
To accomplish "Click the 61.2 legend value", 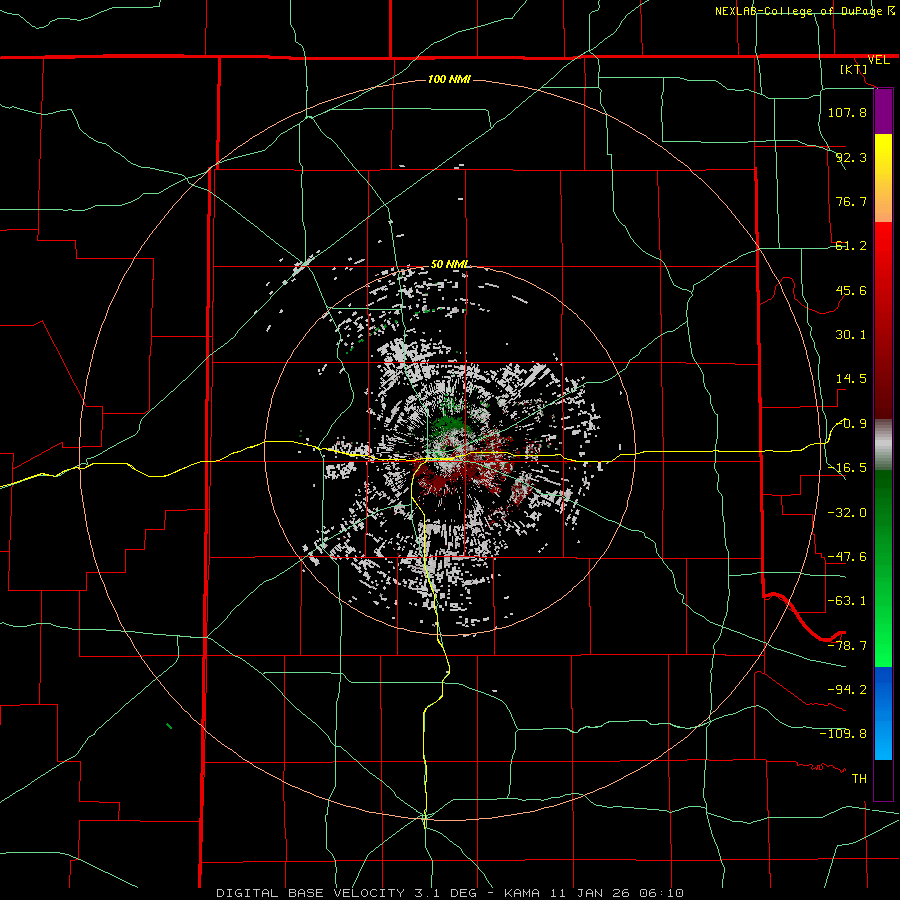I will coord(851,246).
